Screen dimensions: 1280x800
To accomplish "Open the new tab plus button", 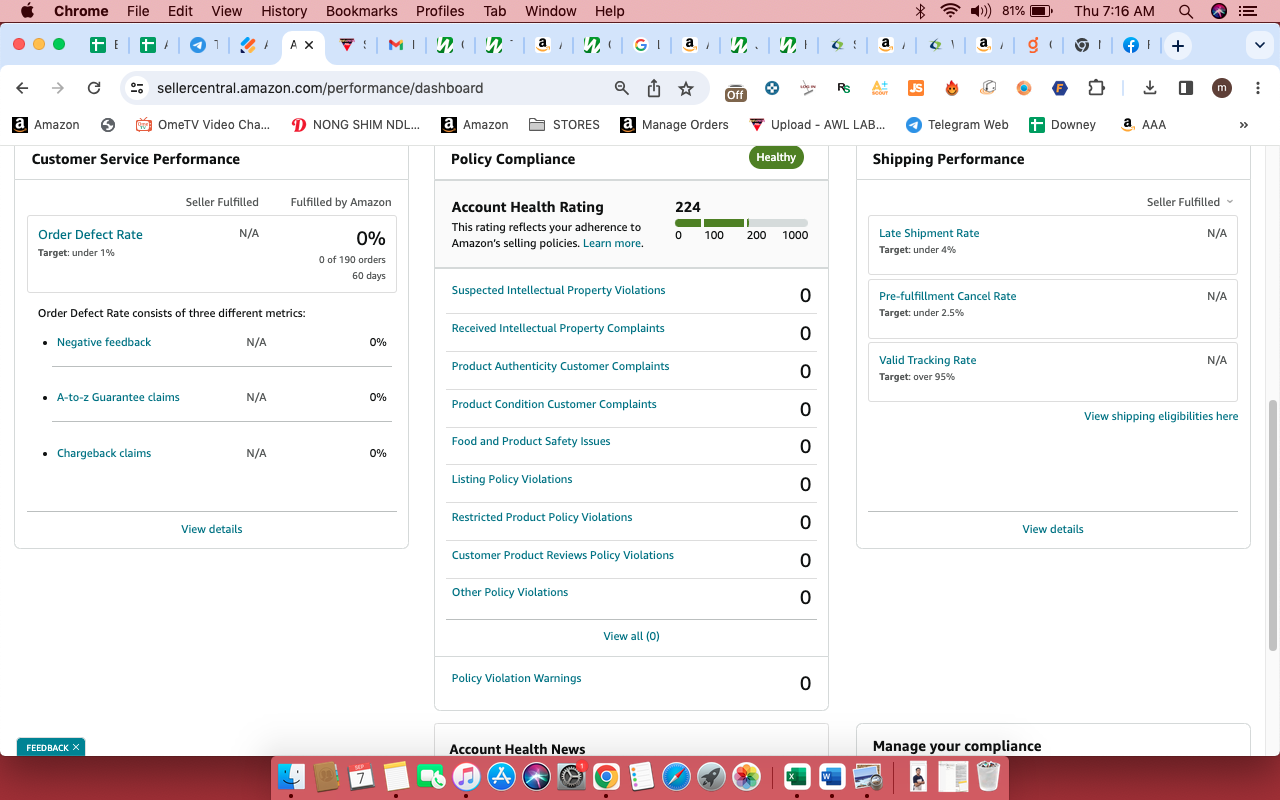I will point(1178,46).
